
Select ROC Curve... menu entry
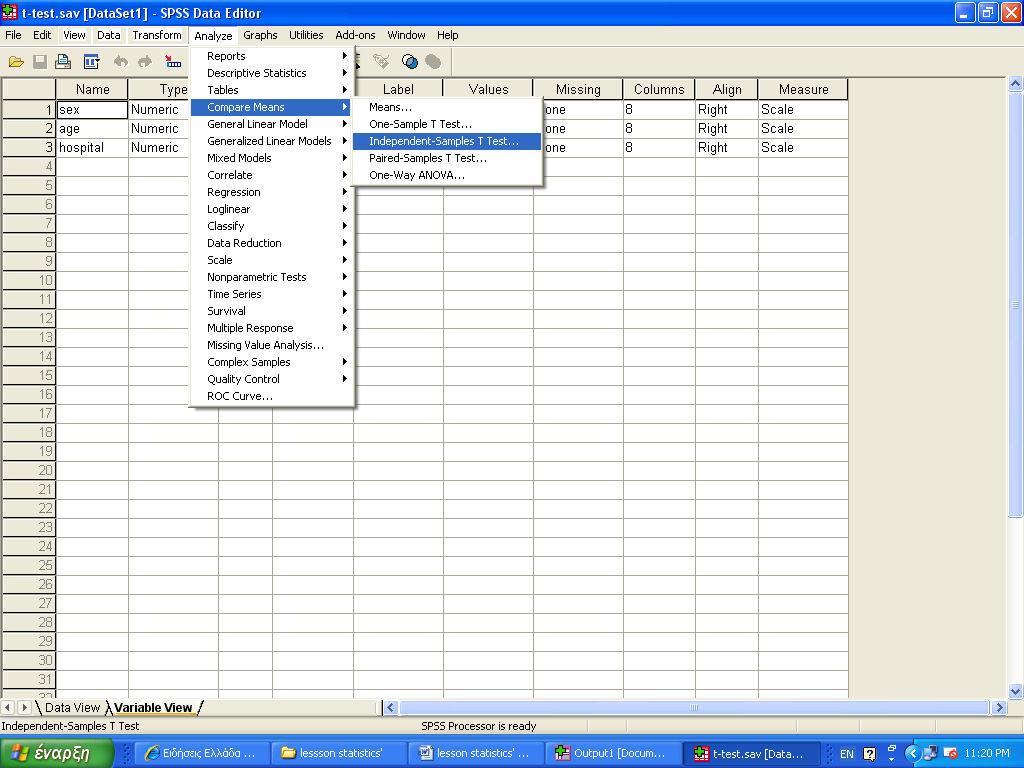point(272,396)
